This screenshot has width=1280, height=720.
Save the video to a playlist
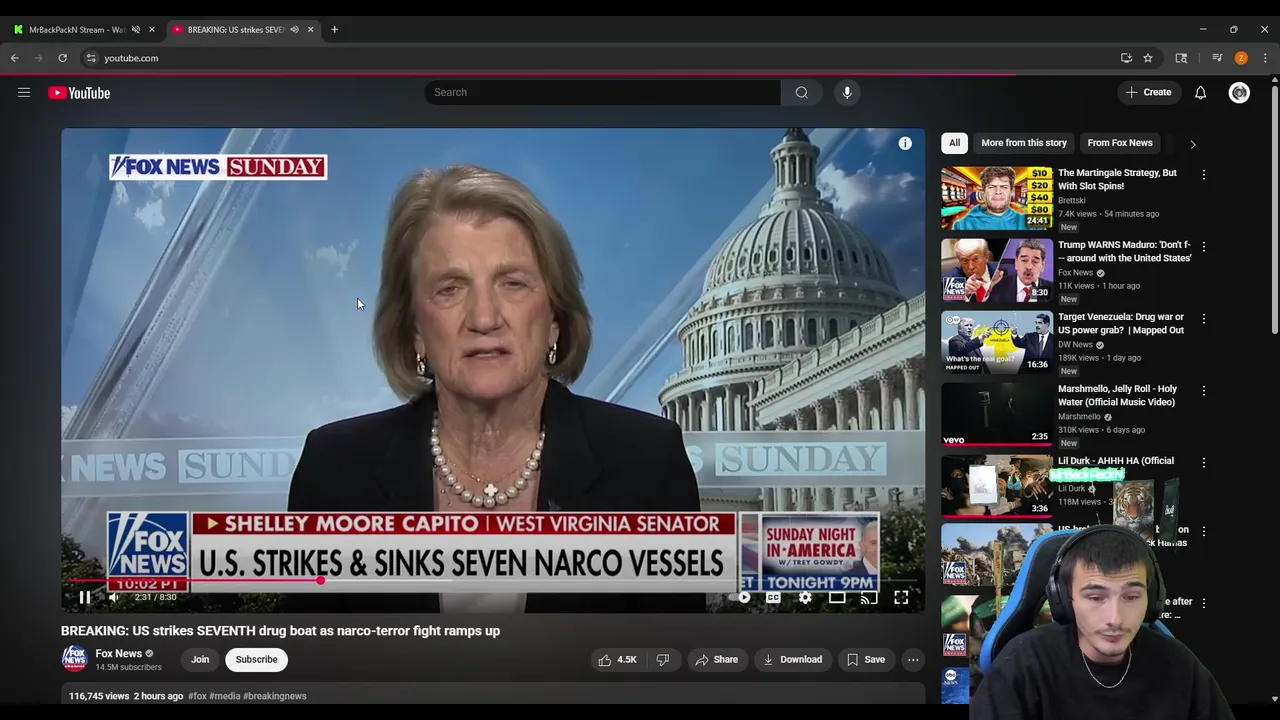[865, 660]
